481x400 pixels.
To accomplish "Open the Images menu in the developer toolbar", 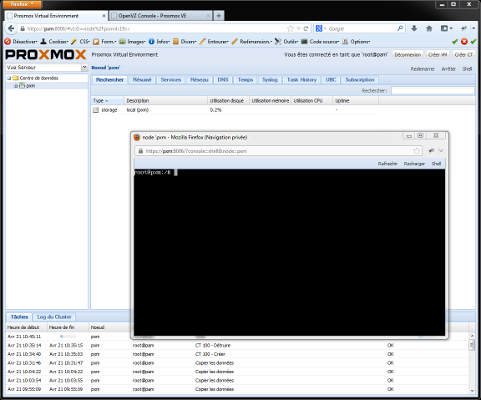I will click(x=132, y=42).
